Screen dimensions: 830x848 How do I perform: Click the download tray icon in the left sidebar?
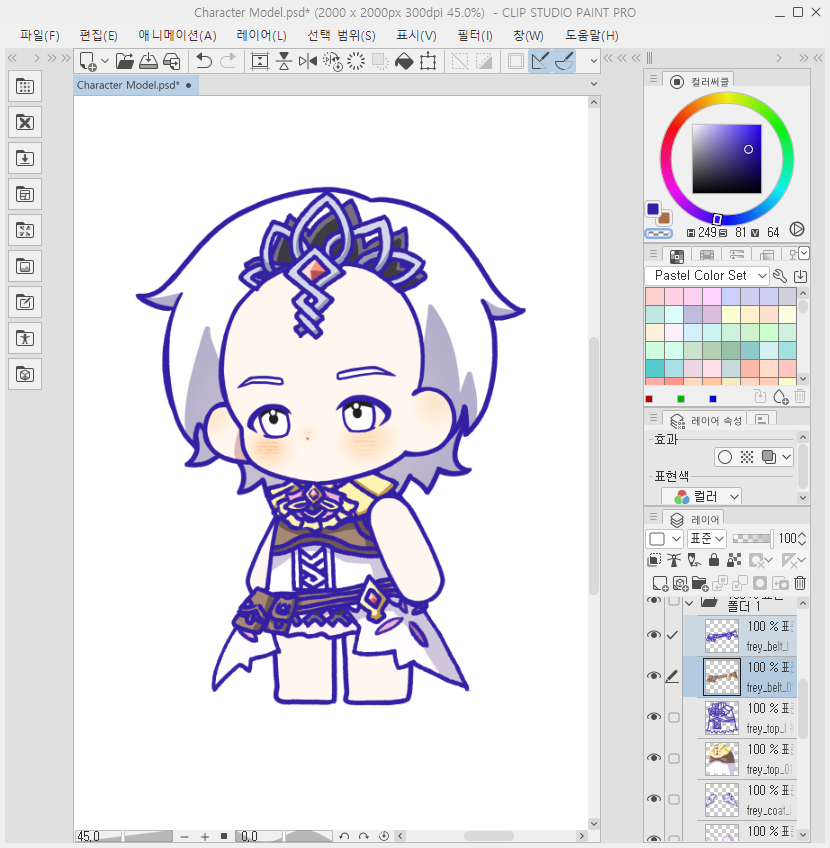tap(25, 158)
